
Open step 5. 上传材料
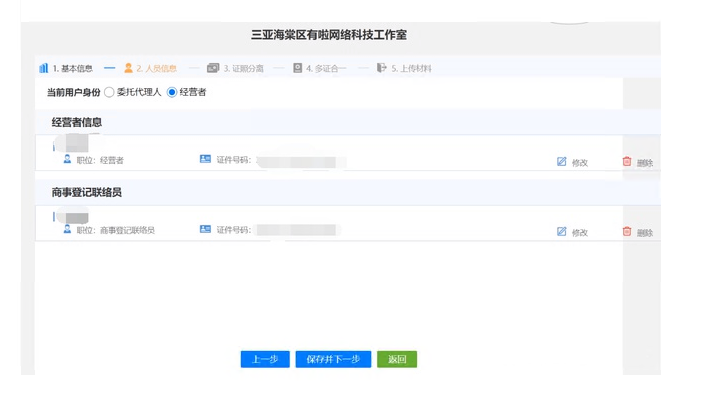tap(411, 68)
